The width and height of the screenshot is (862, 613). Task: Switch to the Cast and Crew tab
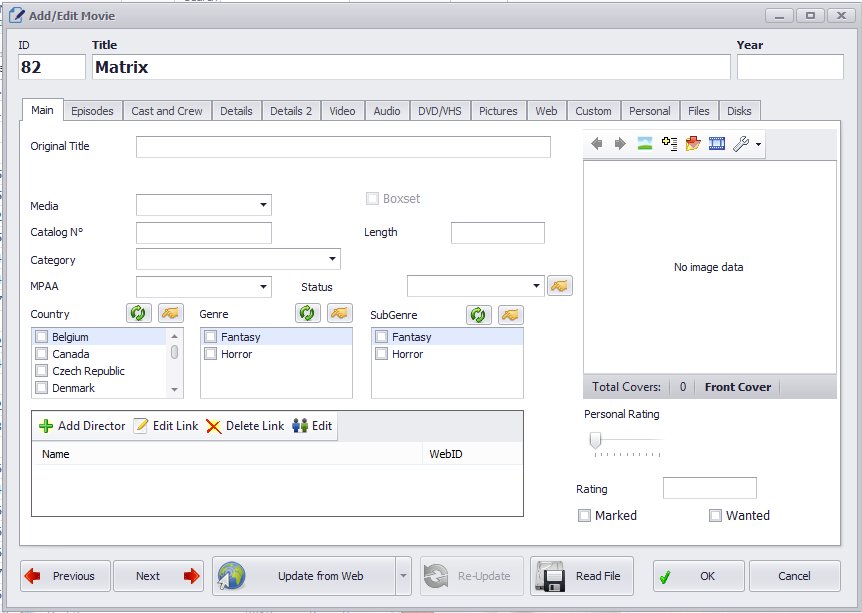pyautogui.click(x=167, y=111)
